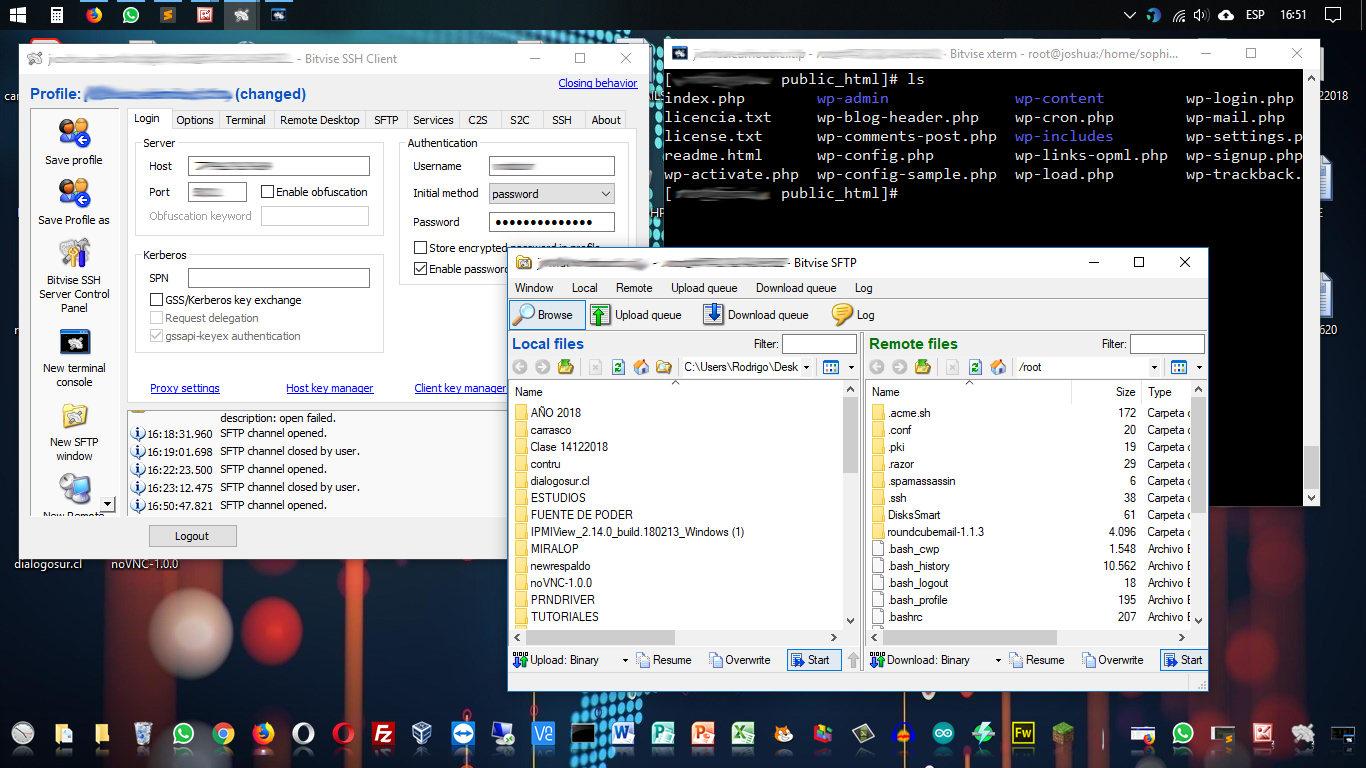Image resolution: width=1366 pixels, height=768 pixels.
Task: Click the Save profile icon
Action: pos(74,133)
